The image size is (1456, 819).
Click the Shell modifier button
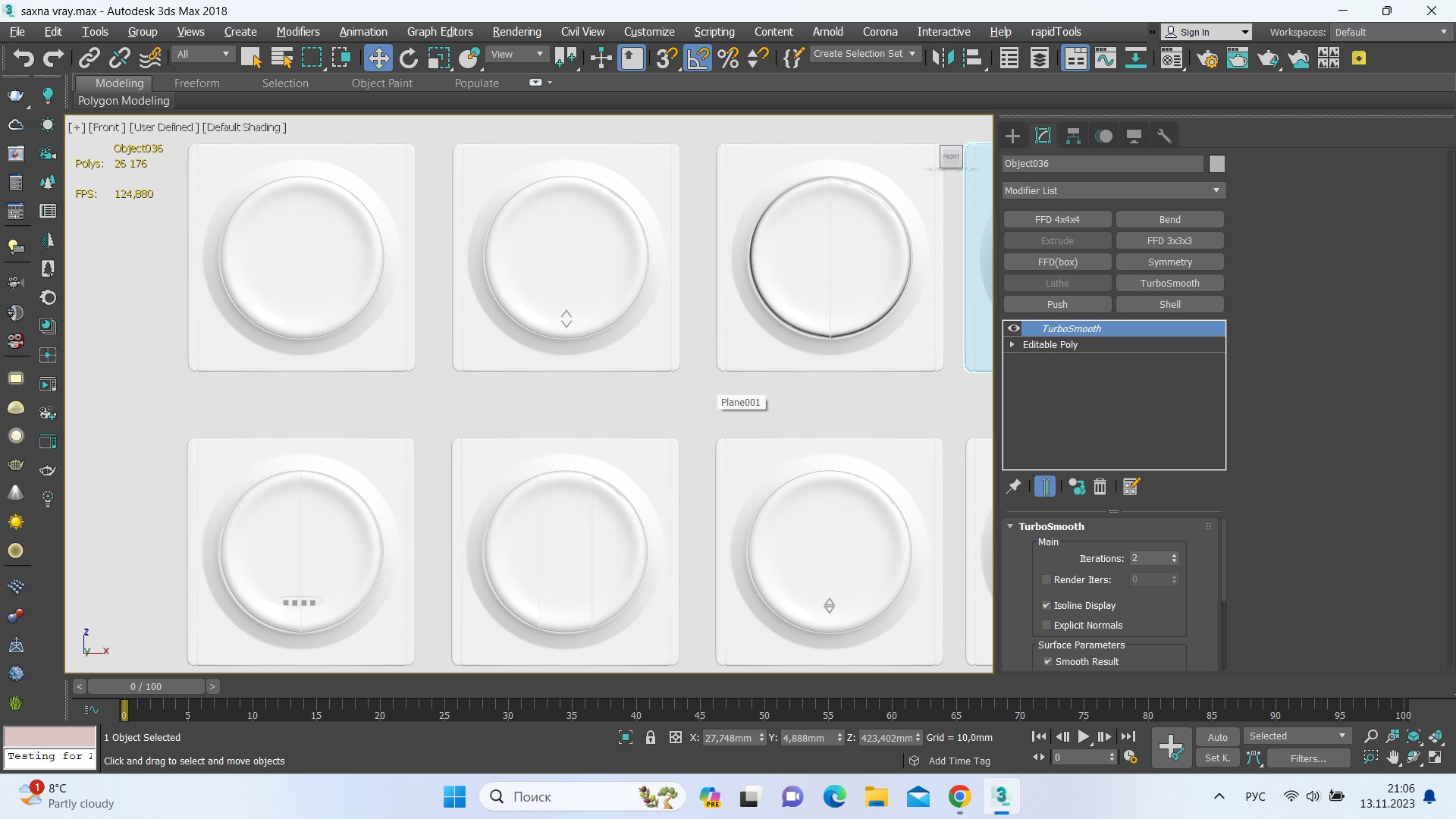pos(1169,304)
